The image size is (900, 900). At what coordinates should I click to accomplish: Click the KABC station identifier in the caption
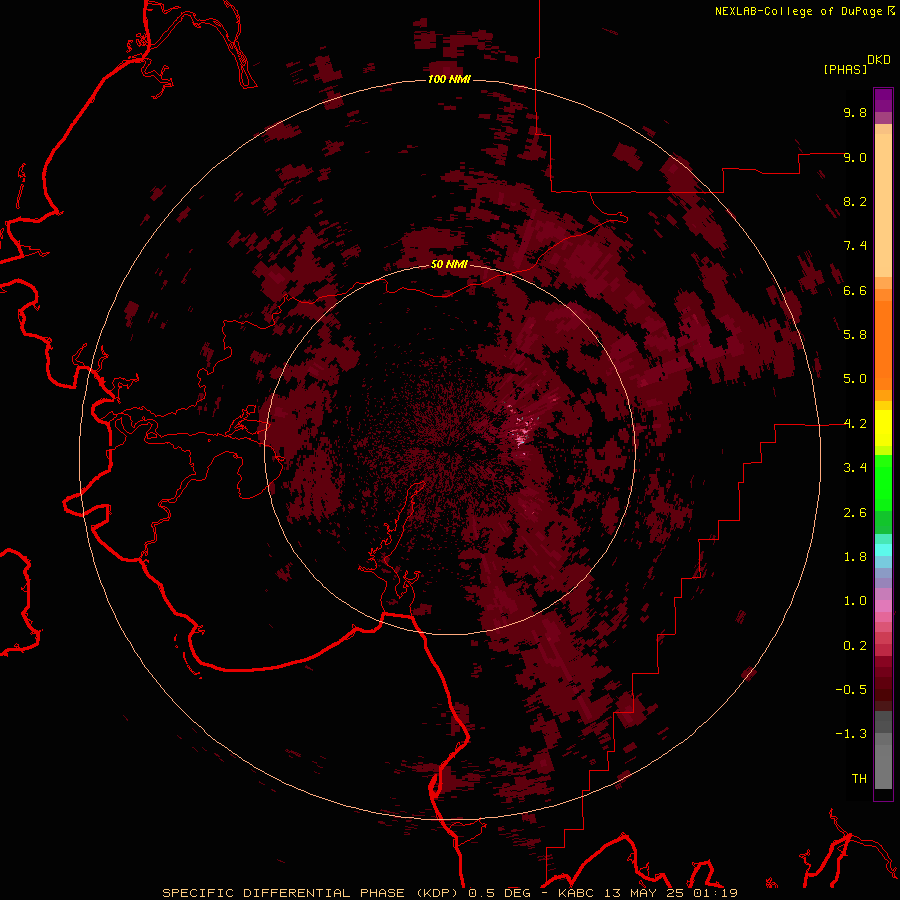[577, 893]
